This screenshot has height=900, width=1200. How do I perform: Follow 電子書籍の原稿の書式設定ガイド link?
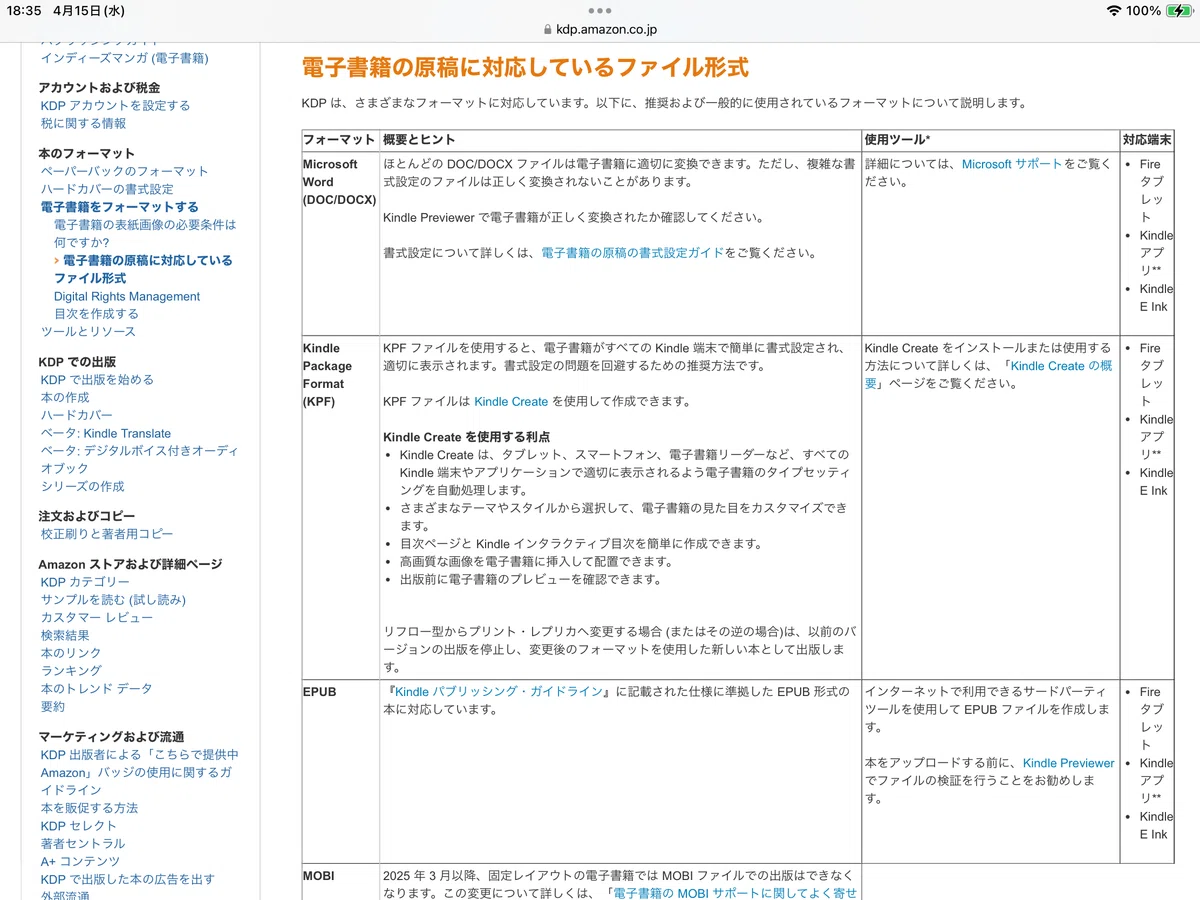point(632,253)
